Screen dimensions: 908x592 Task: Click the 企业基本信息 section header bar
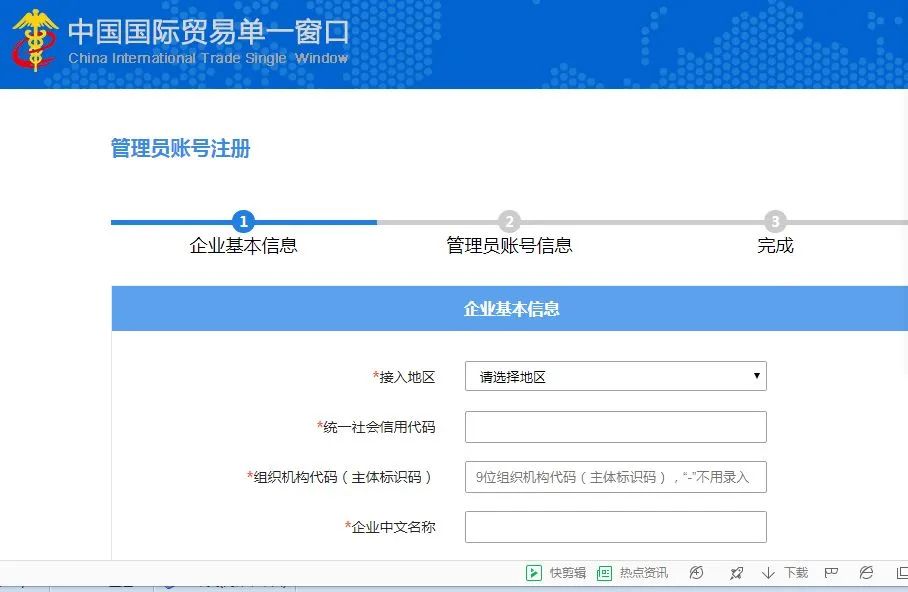tap(510, 309)
